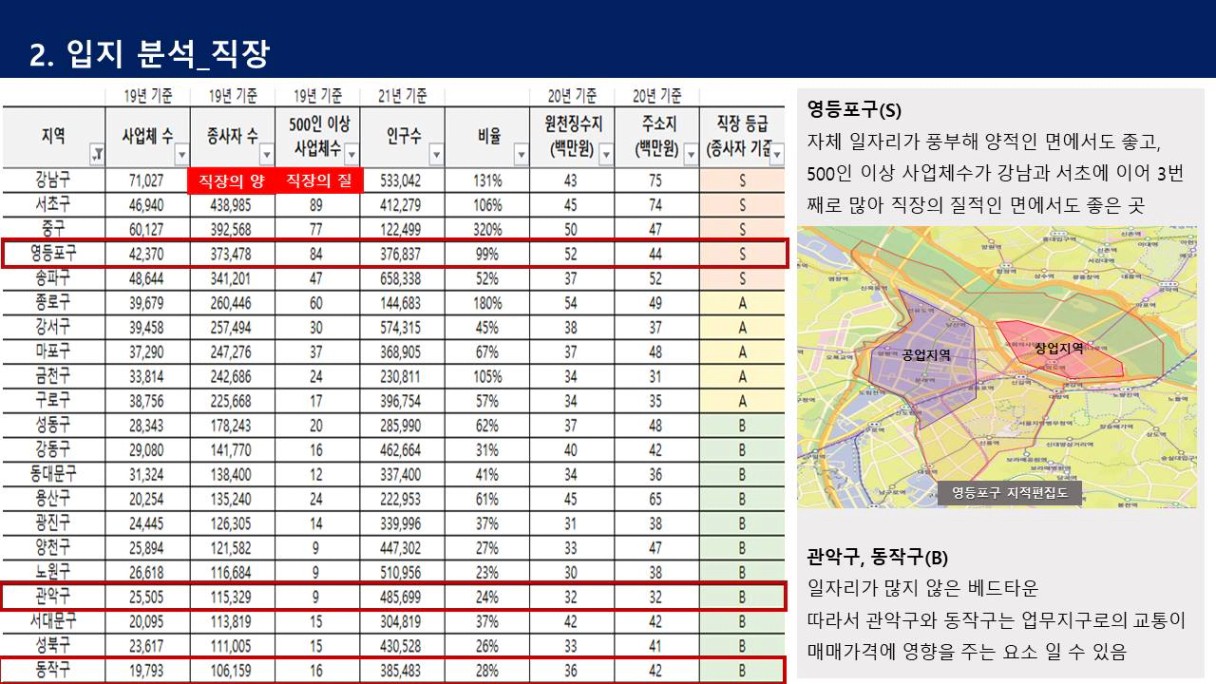This screenshot has height=684, width=1216.
Task: Select the 서초구 region cell
Action: (52, 205)
